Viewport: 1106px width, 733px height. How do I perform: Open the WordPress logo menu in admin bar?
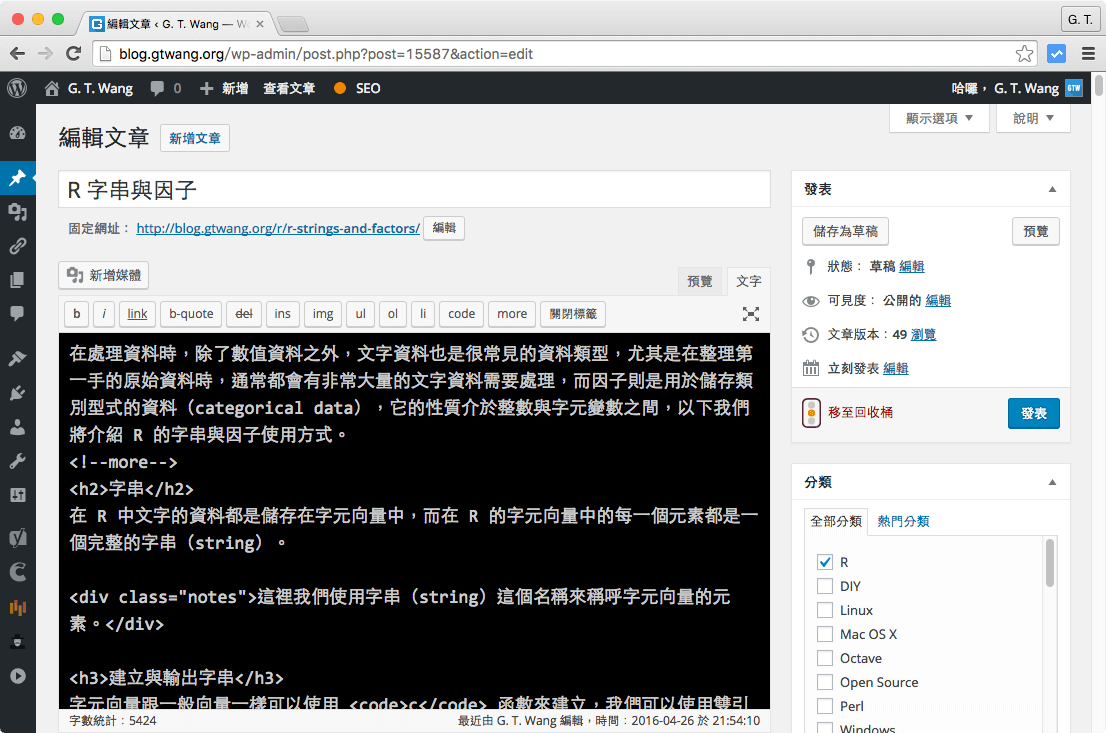point(17,88)
